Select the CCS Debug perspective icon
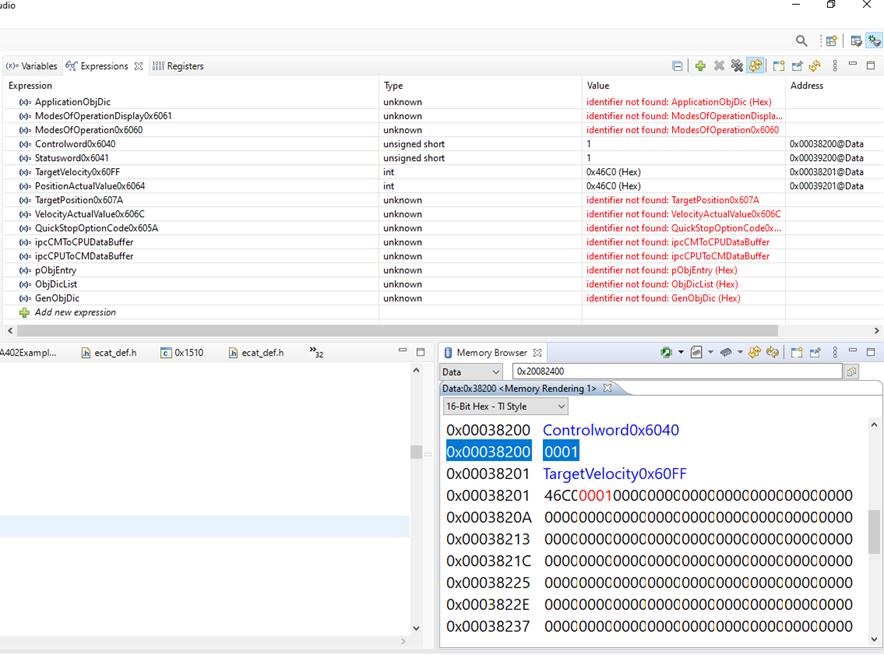Viewport: 884px width, 655px height. click(874, 41)
